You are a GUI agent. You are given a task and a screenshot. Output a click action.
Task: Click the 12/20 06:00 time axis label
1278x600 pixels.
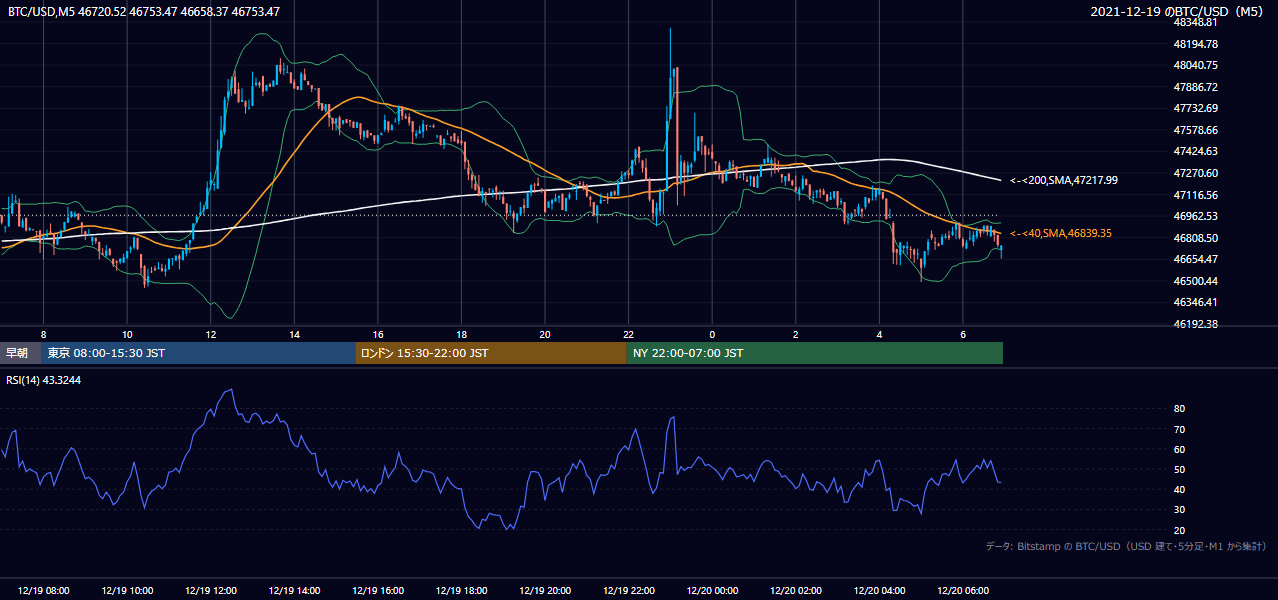[963, 591]
